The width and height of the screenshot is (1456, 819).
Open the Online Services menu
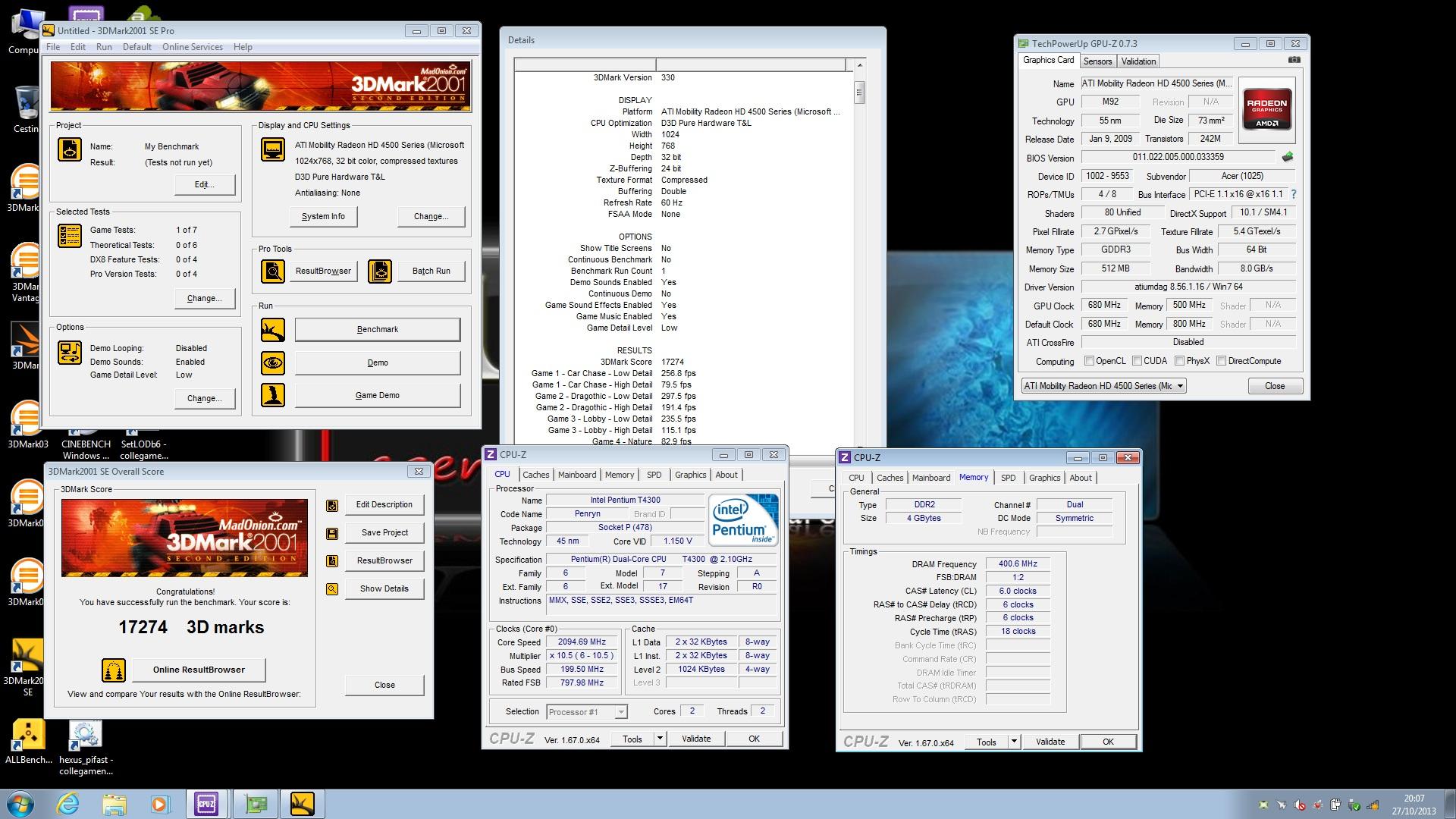193,47
